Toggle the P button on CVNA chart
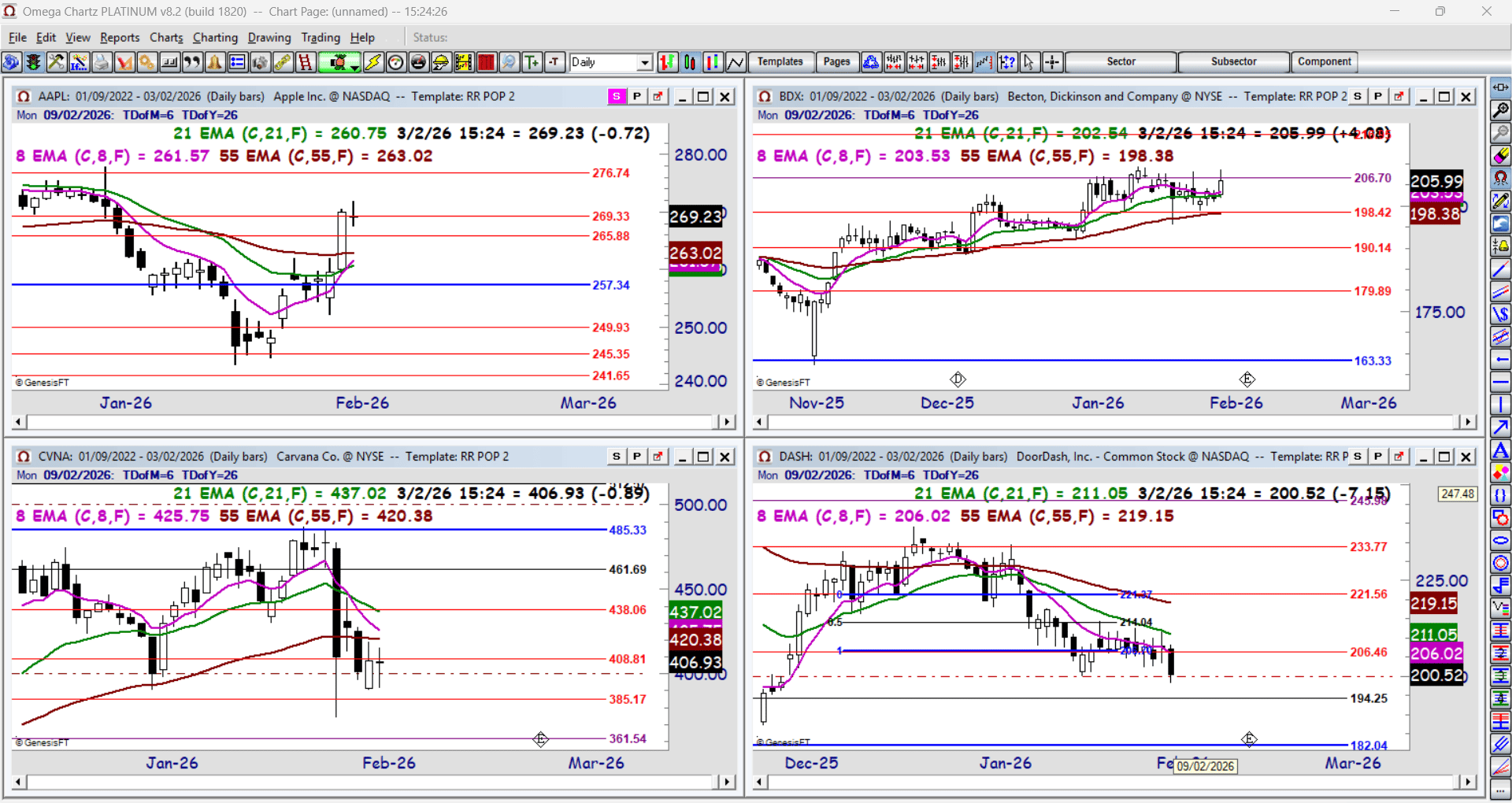 coord(637,457)
